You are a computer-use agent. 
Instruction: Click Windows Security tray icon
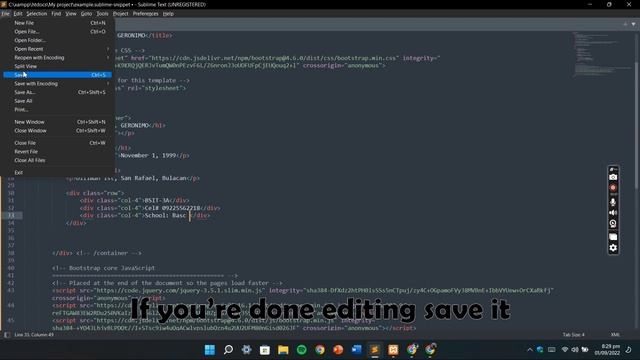[x=540, y=350]
